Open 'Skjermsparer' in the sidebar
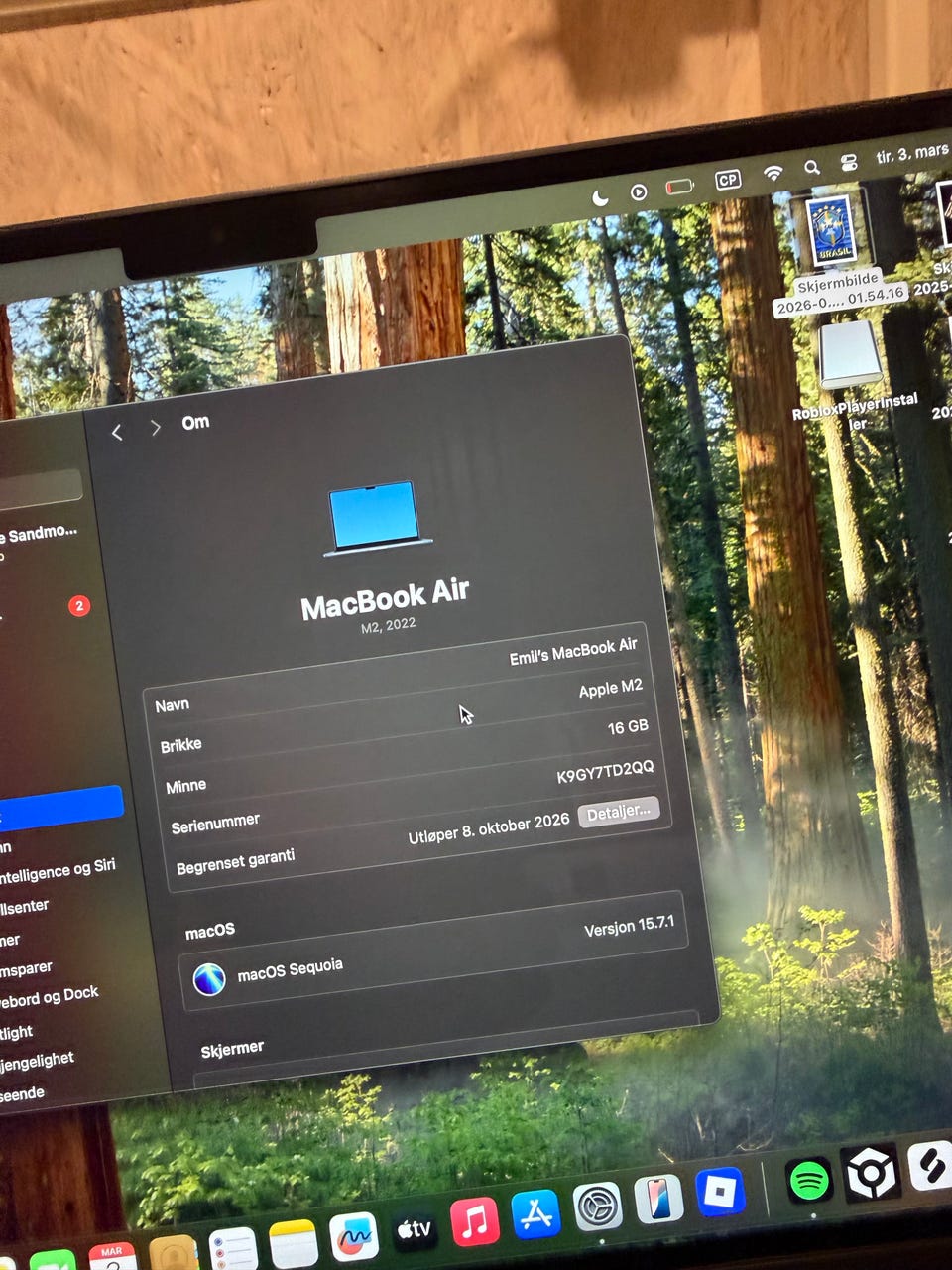Image resolution: width=952 pixels, height=1270 pixels. tap(27, 968)
